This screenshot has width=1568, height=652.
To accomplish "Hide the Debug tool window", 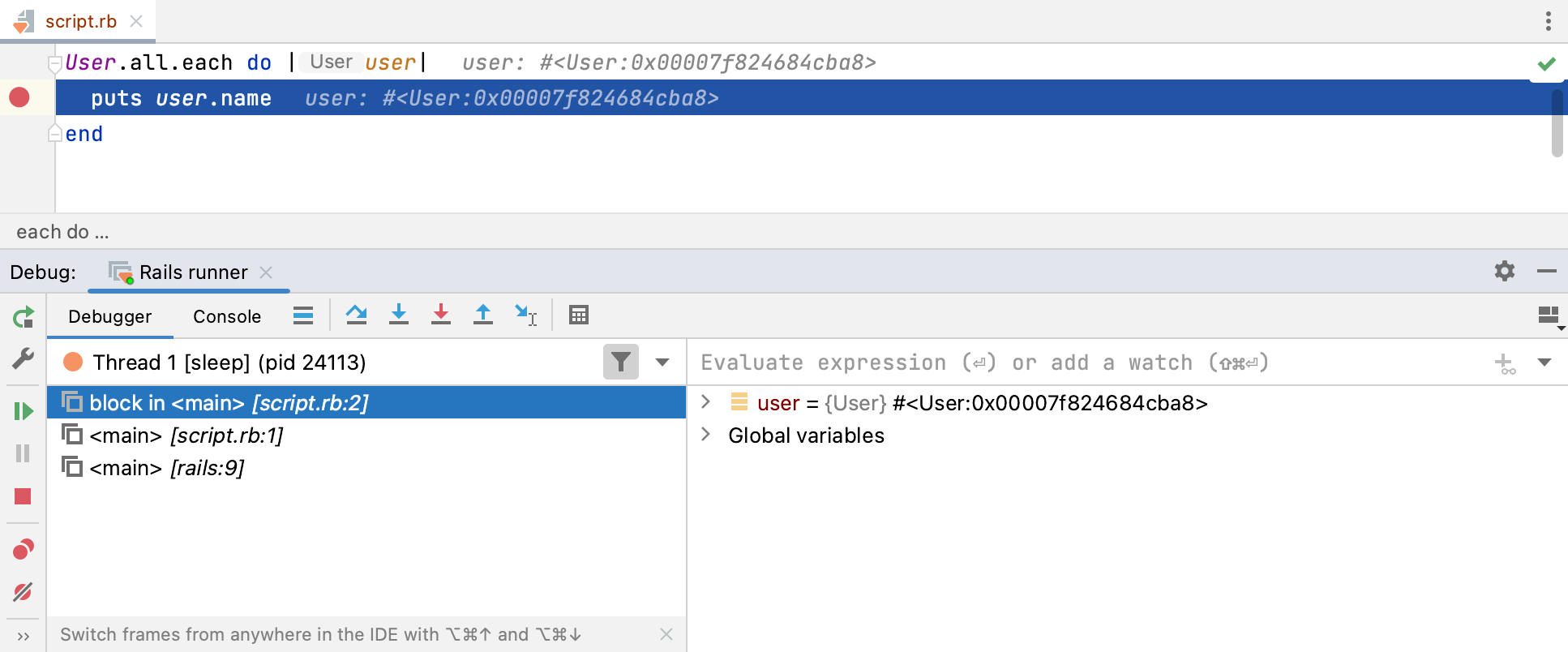I will coord(1547,271).
